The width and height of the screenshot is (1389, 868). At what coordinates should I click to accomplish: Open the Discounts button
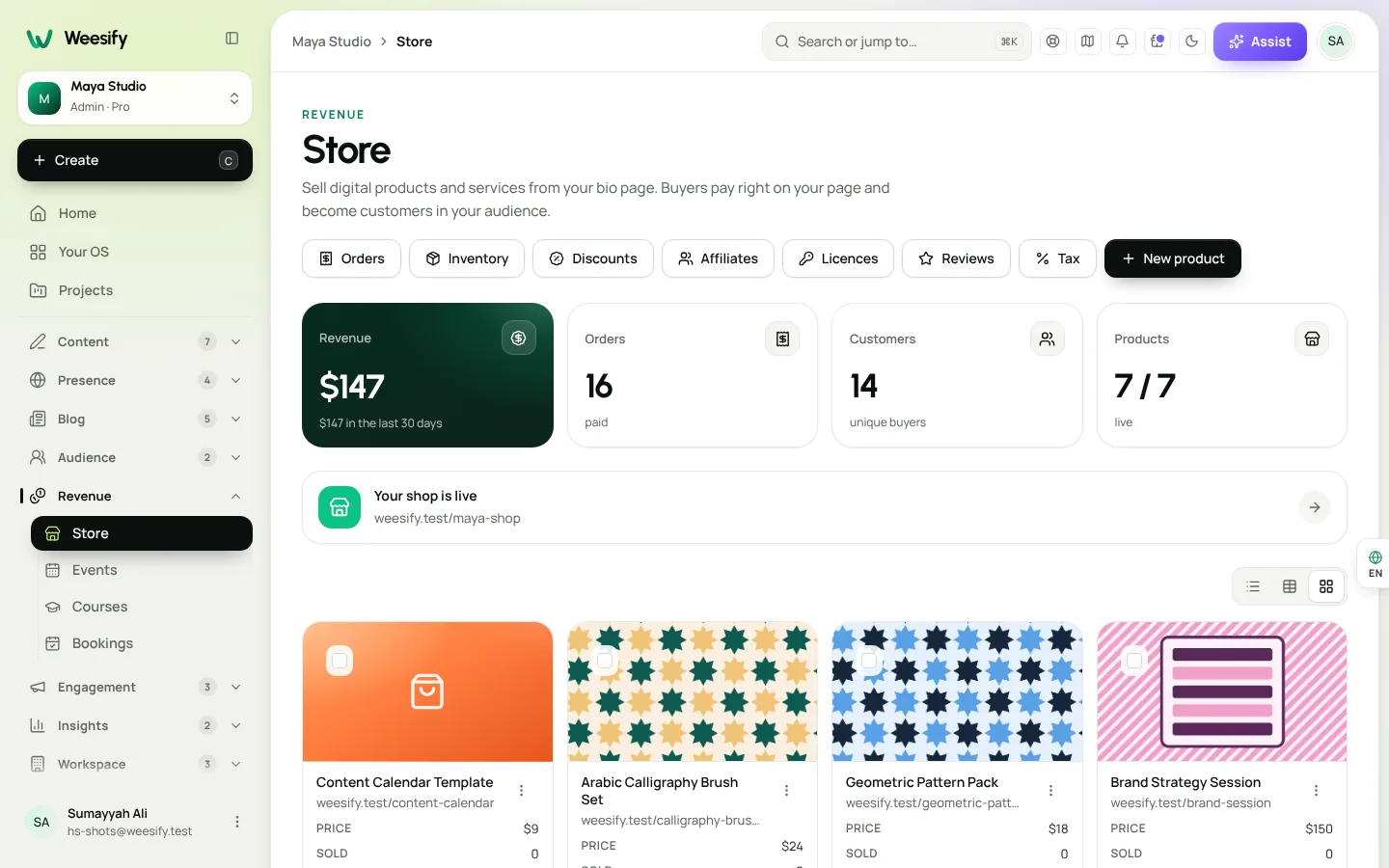tap(593, 258)
